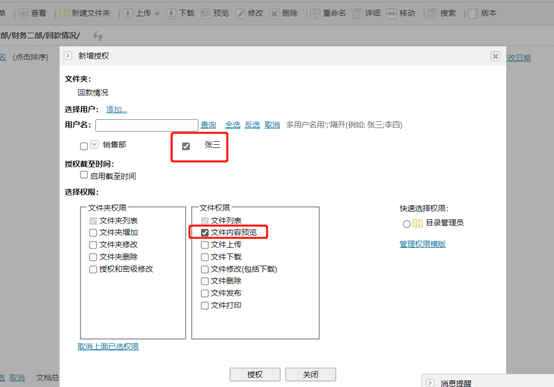554x387 pixels.
Task: Check 文件删除 permission
Action: coord(205,281)
